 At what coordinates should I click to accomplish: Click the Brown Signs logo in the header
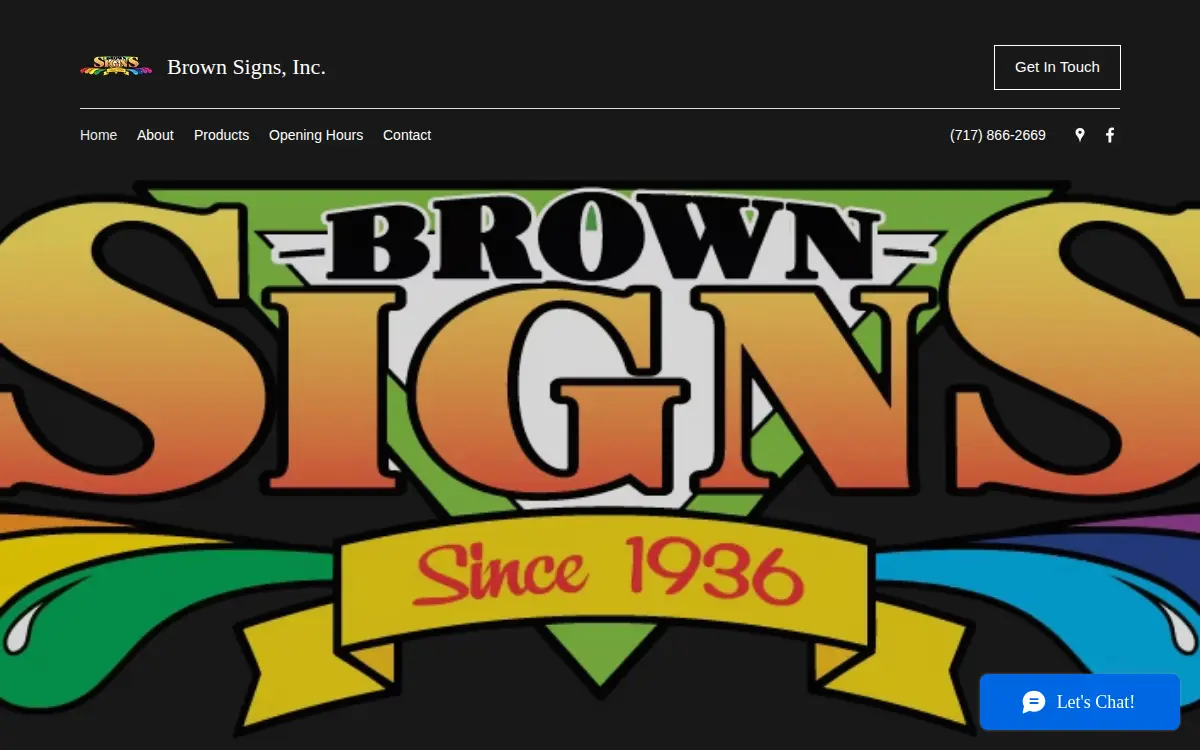pos(116,67)
